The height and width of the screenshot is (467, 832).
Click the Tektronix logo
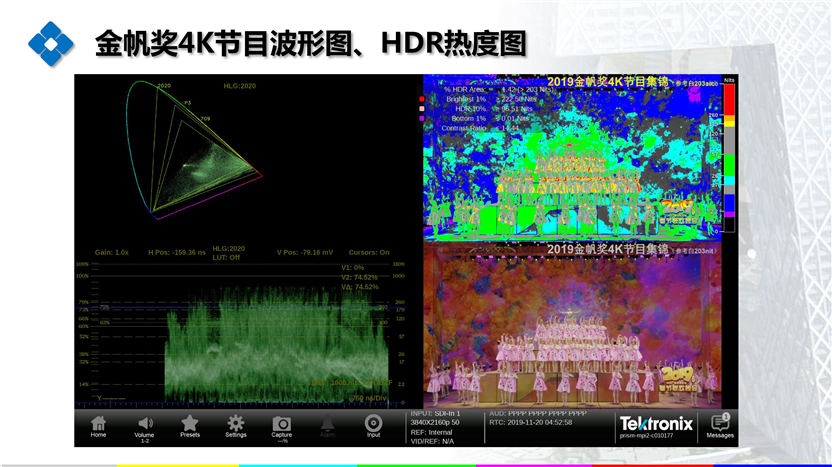click(655, 422)
